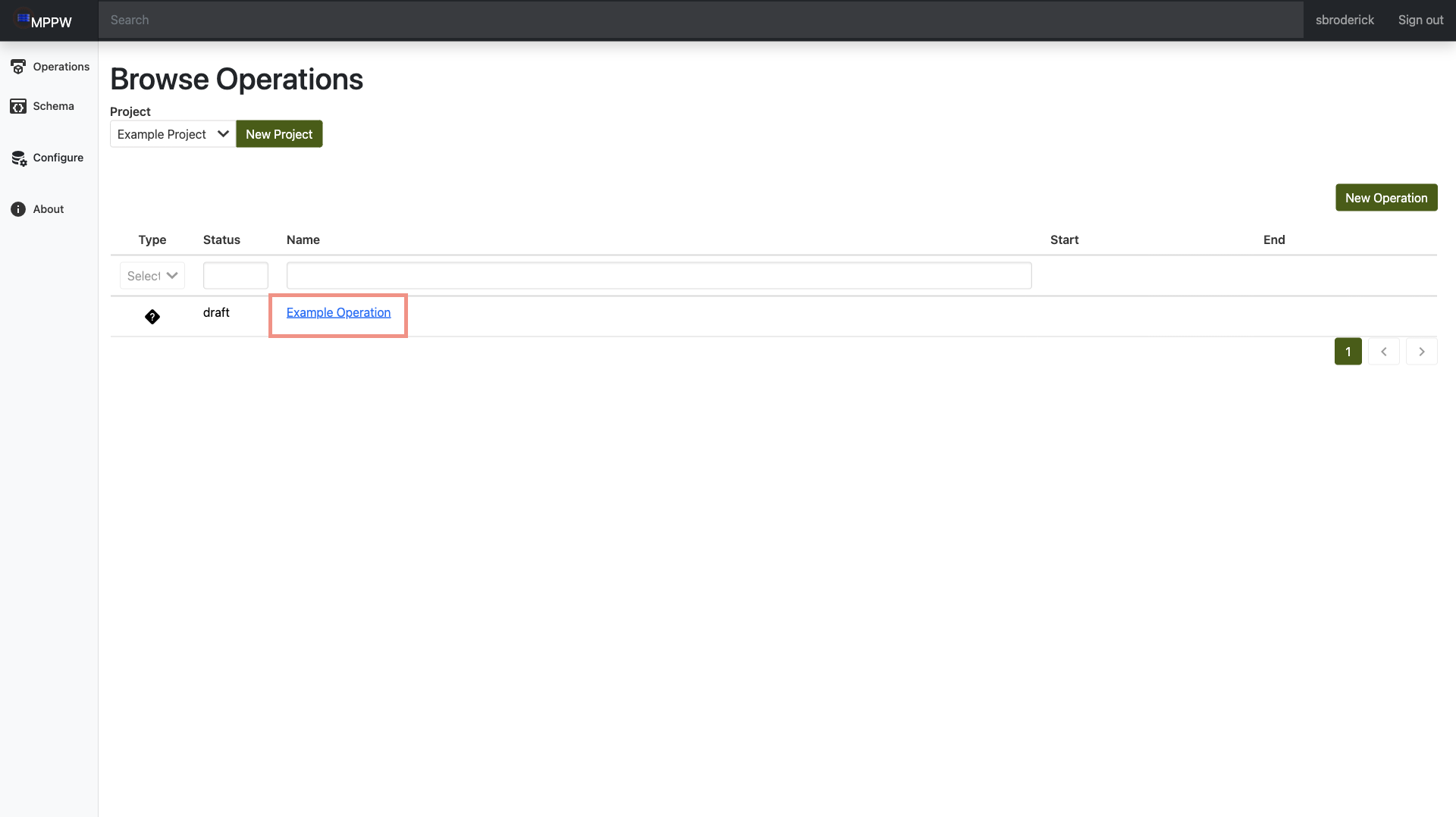Click the Operations menu label

tap(61, 67)
